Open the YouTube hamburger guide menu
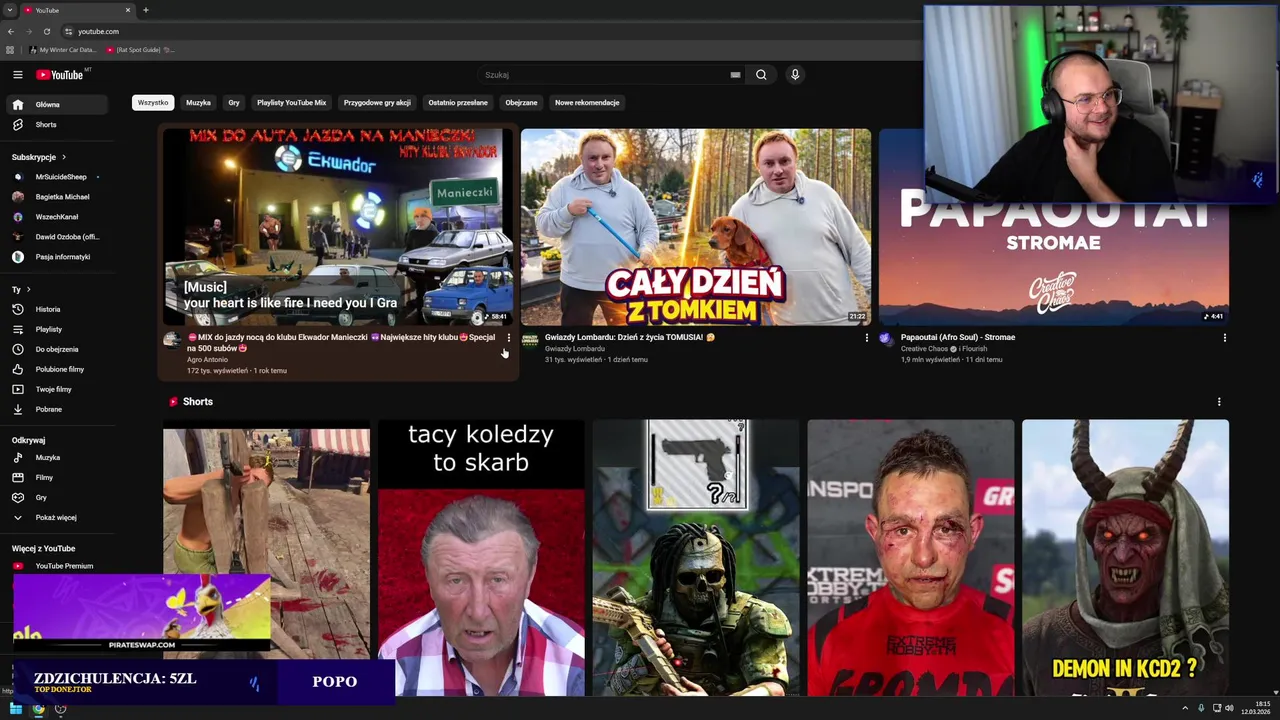The width and height of the screenshot is (1280, 720). coord(17,74)
